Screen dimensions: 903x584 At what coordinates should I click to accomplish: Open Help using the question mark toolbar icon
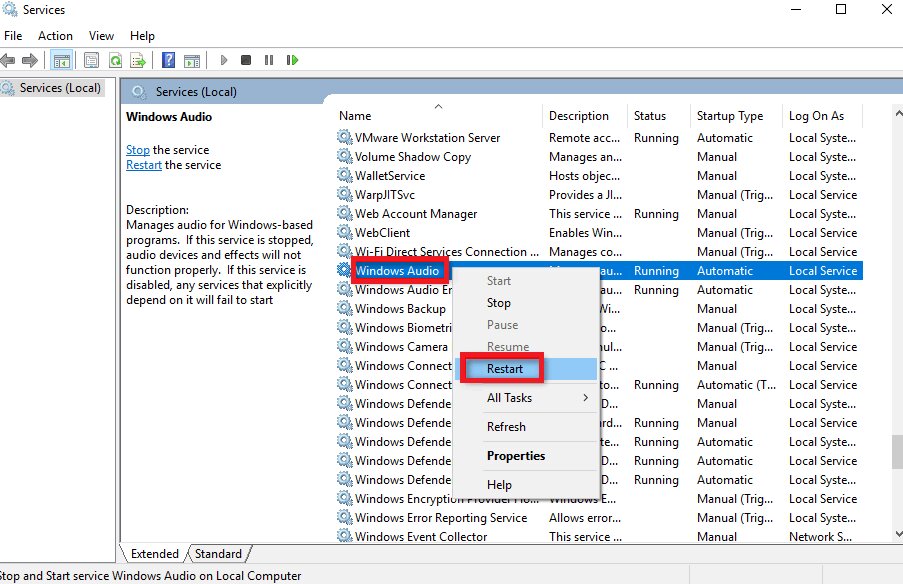point(168,60)
